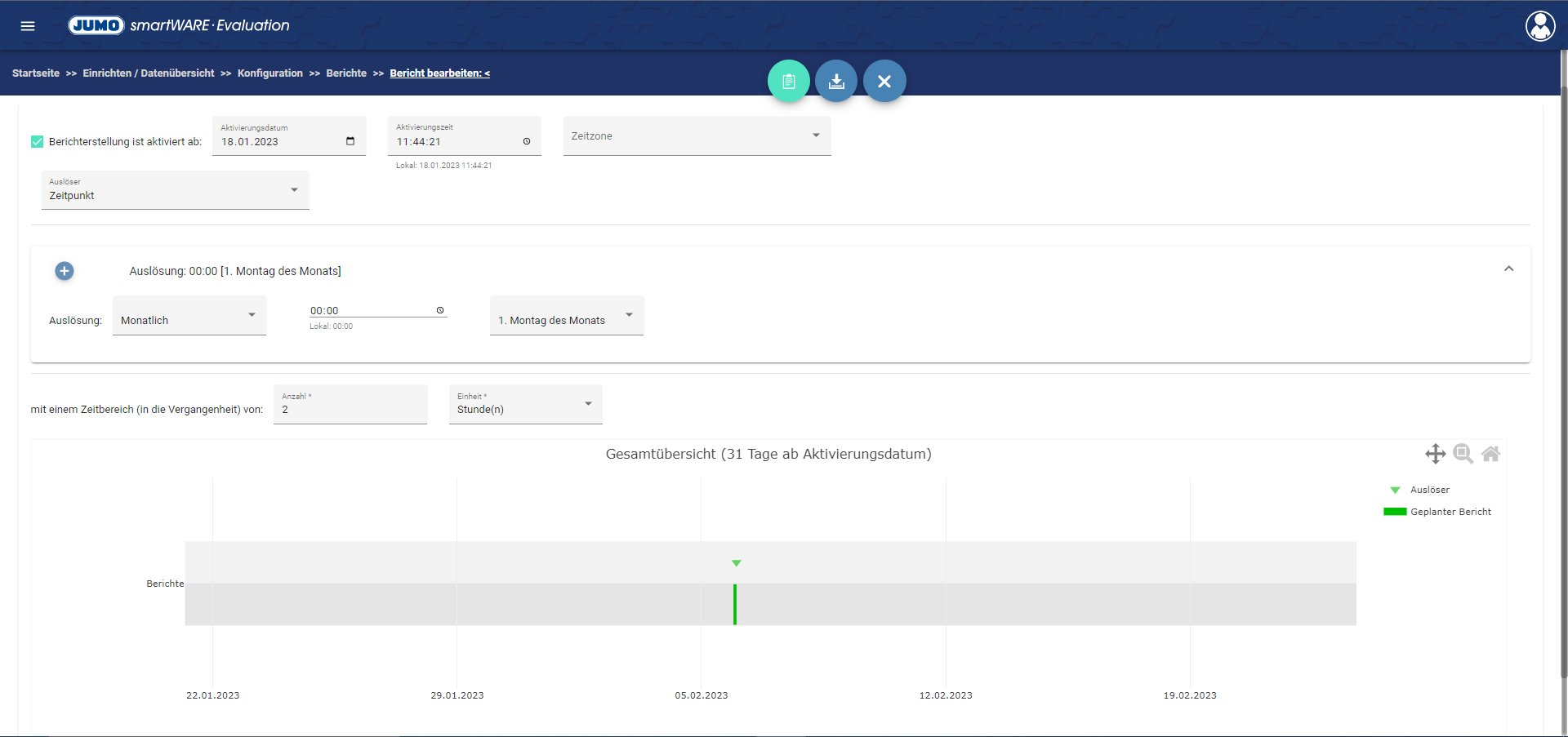Go to Konfiguration in breadcrumb
The width and height of the screenshot is (1568, 737).
(269, 73)
